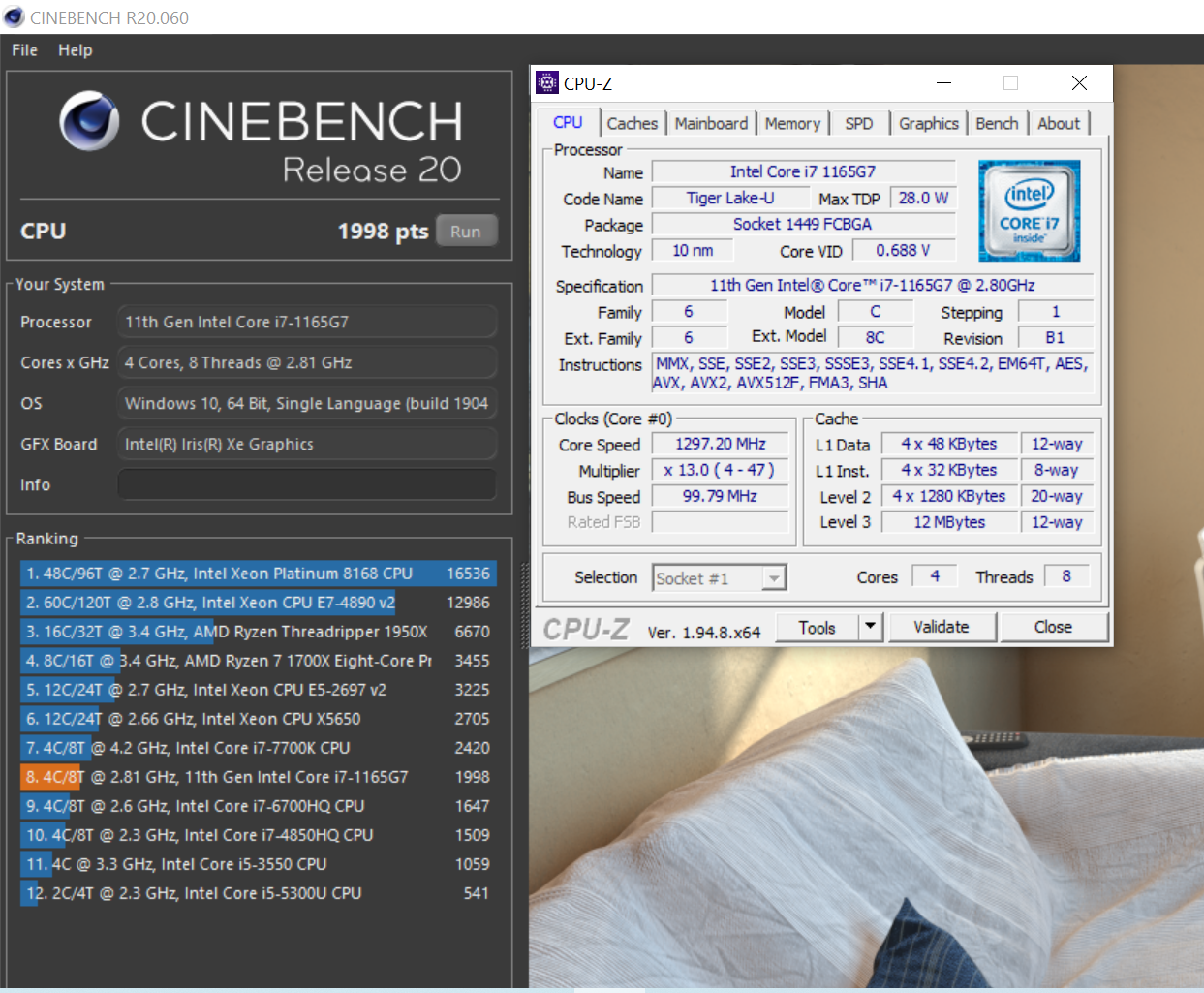Click the Instructions list field

click(x=873, y=373)
